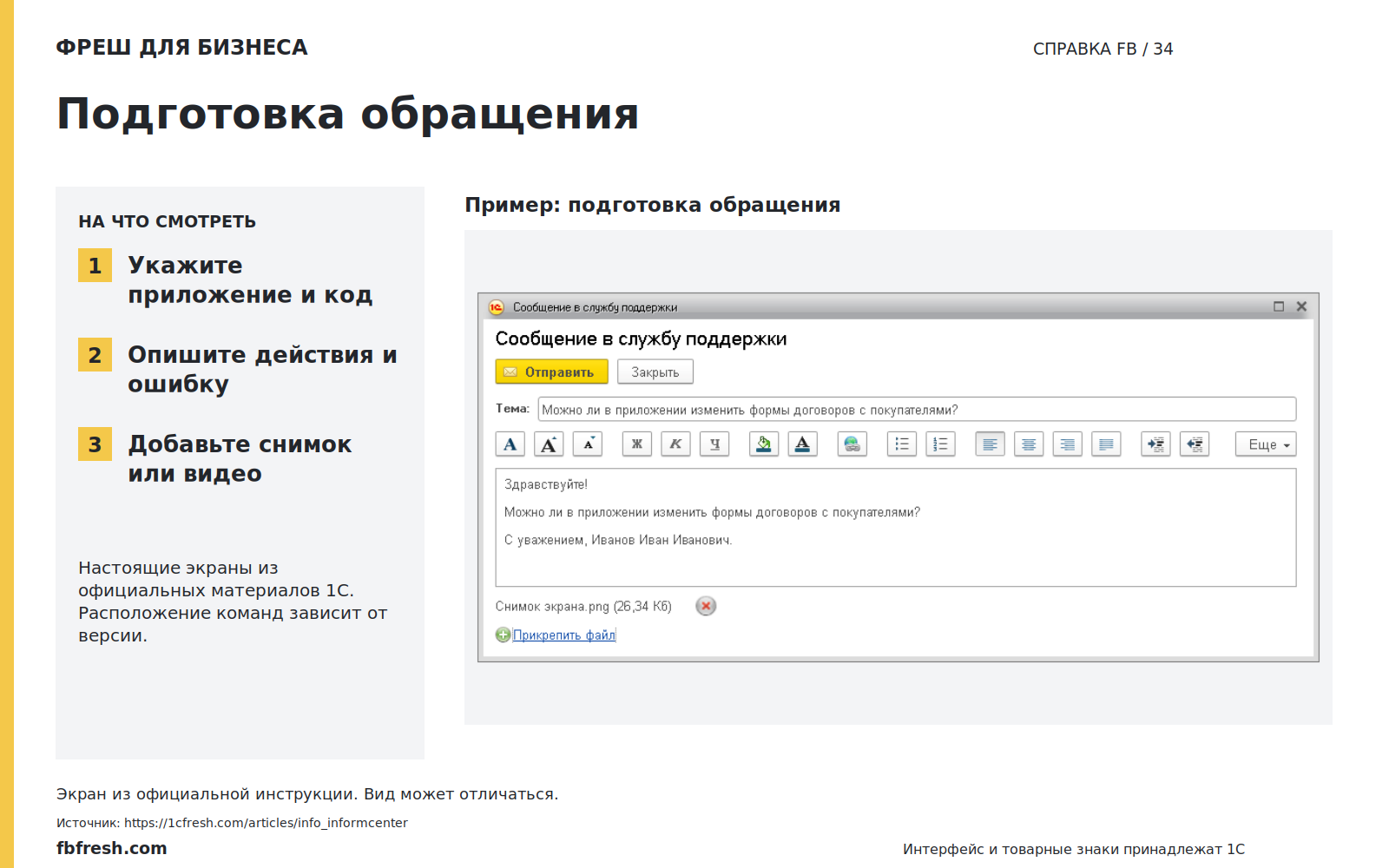1389x868 pixels.
Task: Increase paragraph indent
Action: pyautogui.click(x=1155, y=444)
